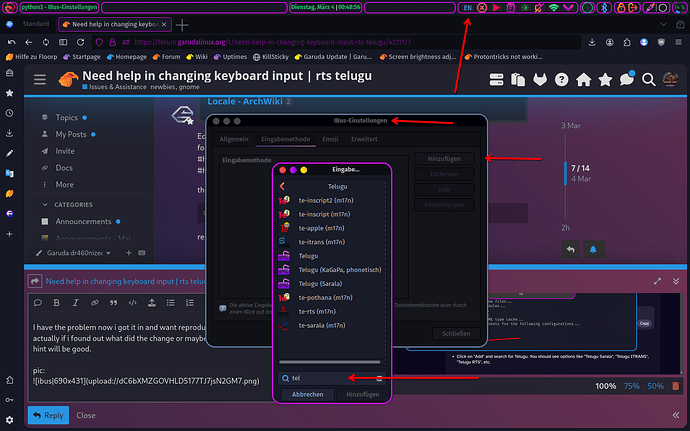Switch to Eingabemethode tab in IBus

point(286,139)
